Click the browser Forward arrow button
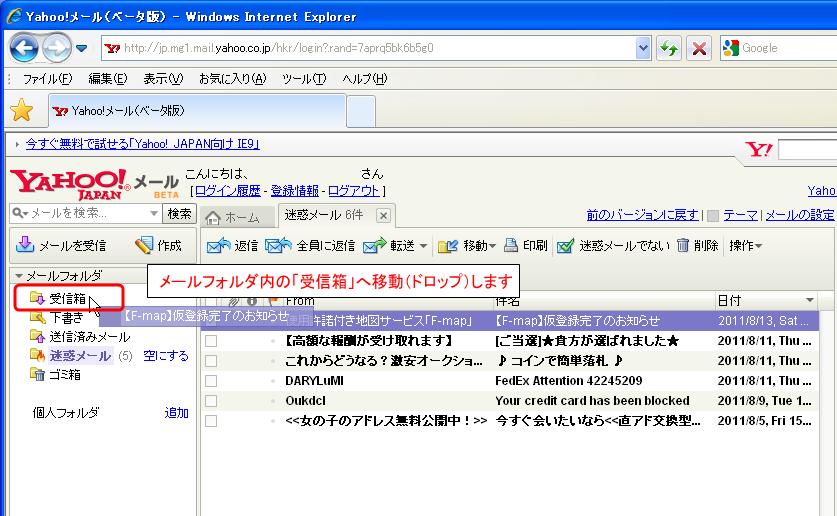Image resolution: width=837 pixels, height=516 pixels. pos(57,48)
